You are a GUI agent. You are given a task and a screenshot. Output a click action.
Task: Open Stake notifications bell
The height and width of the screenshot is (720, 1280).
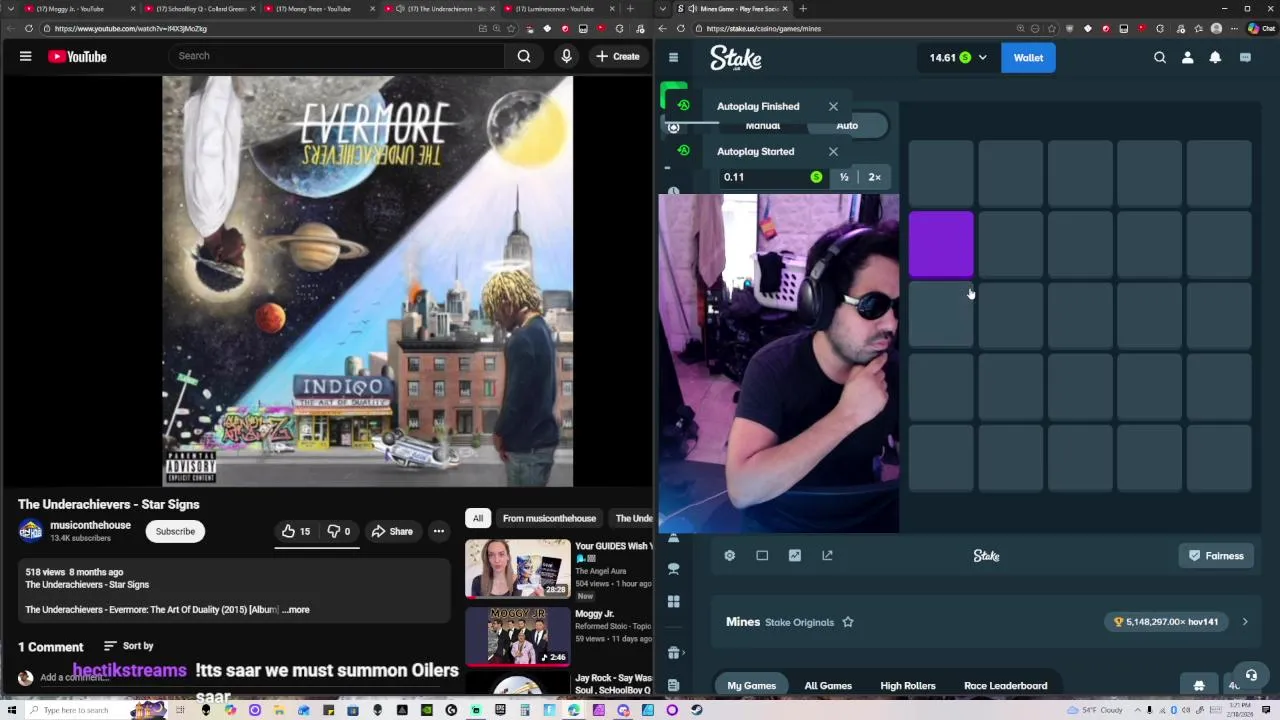point(1215,58)
